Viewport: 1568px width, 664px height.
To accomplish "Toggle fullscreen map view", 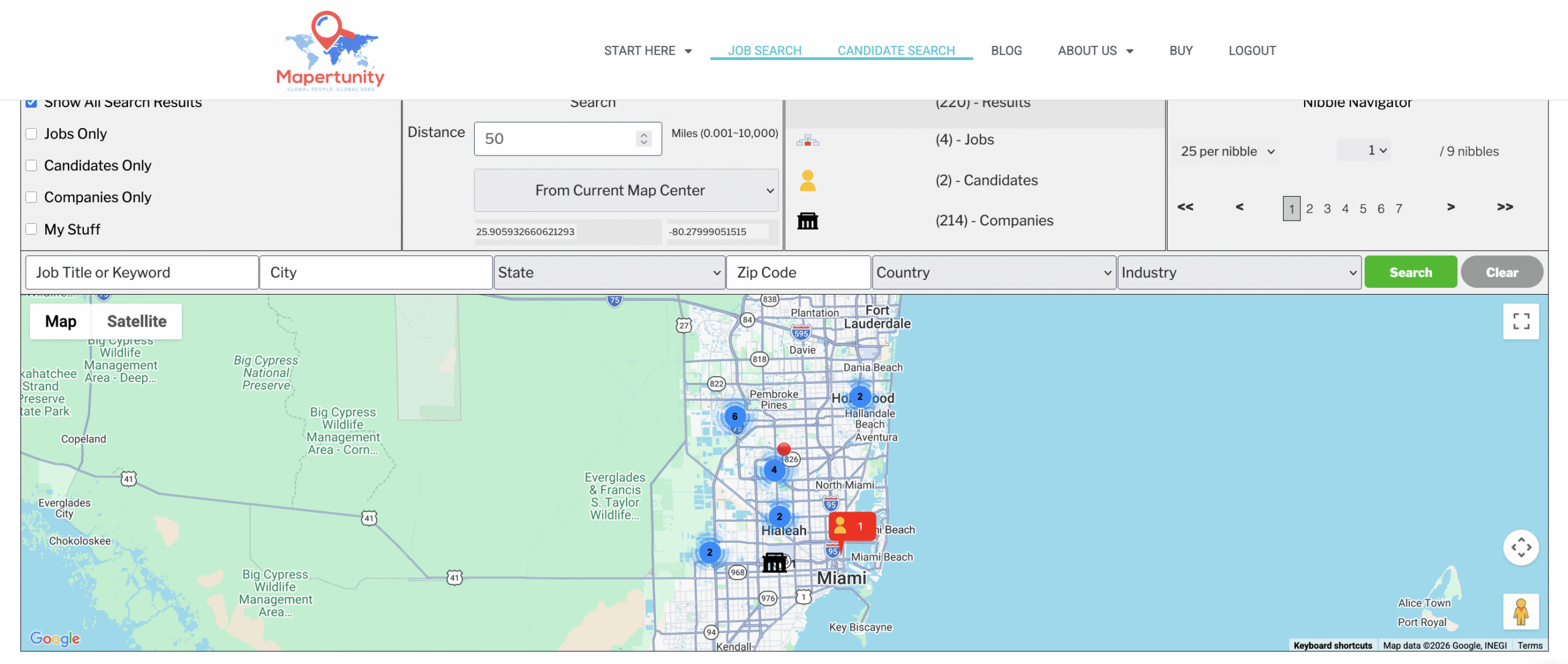I will click(1520, 322).
